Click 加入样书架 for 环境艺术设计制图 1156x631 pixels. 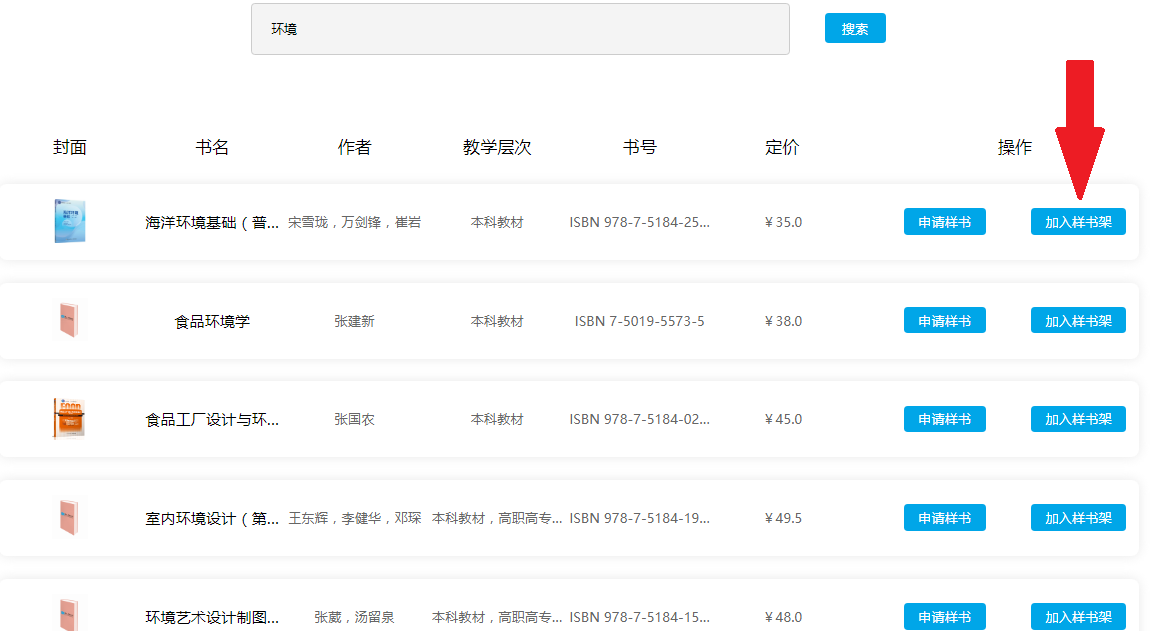pyautogui.click(x=1078, y=617)
